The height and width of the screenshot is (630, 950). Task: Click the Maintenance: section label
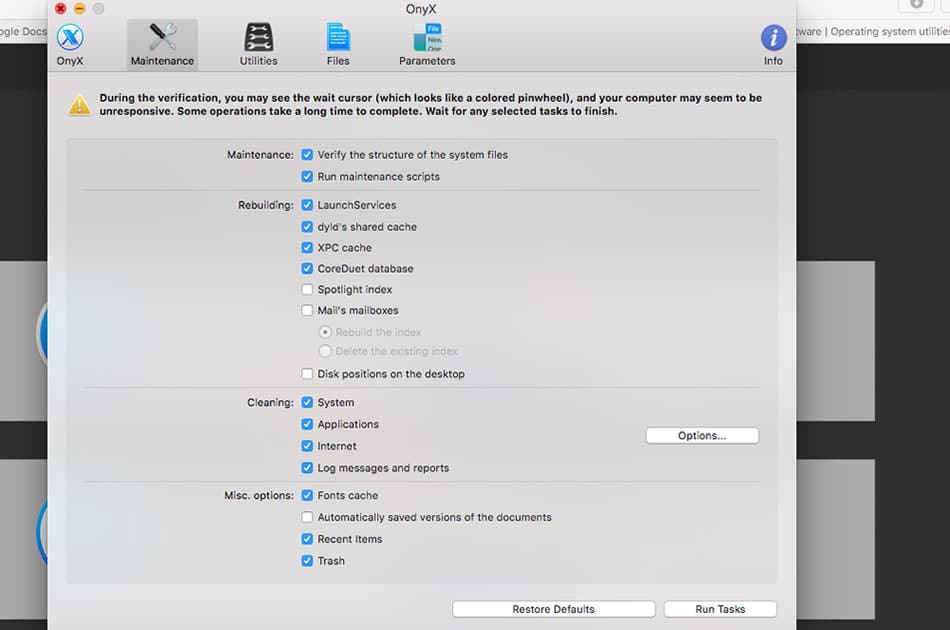[x=261, y=155]
